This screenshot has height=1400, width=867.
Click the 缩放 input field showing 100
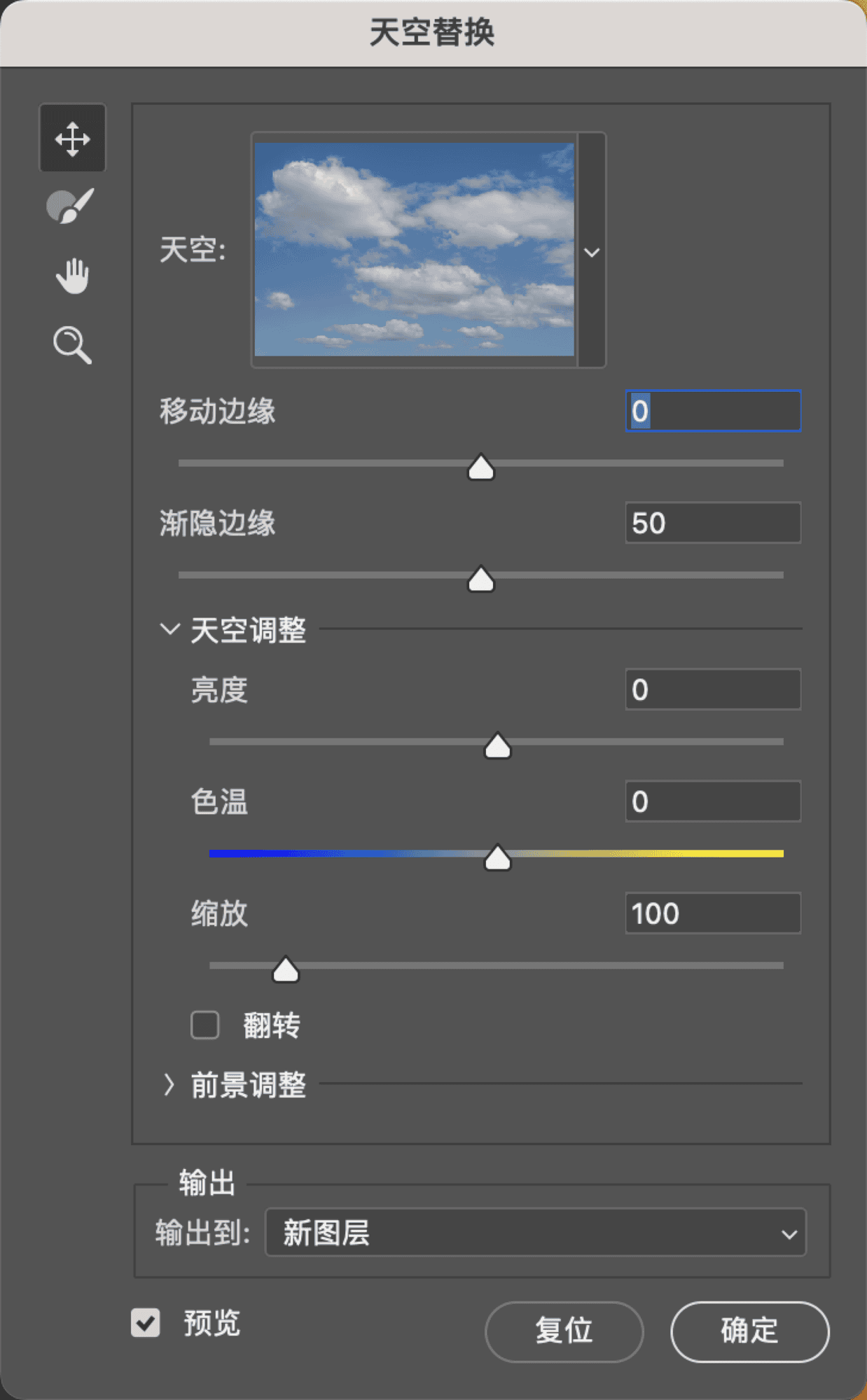712,913
